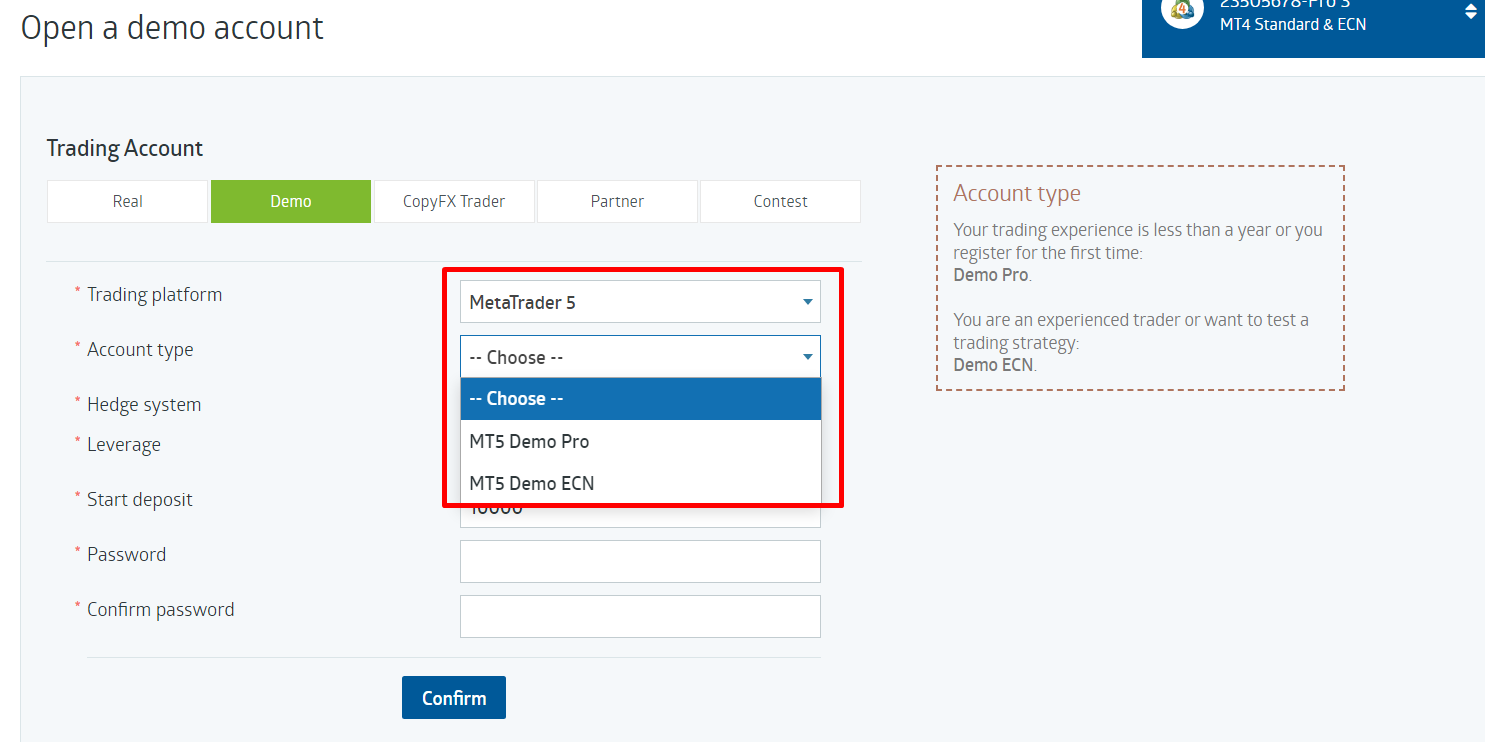Click the Demo ECN recommendation text
The height and width of the screenshot is (742, 1485).
pos(994,365)
